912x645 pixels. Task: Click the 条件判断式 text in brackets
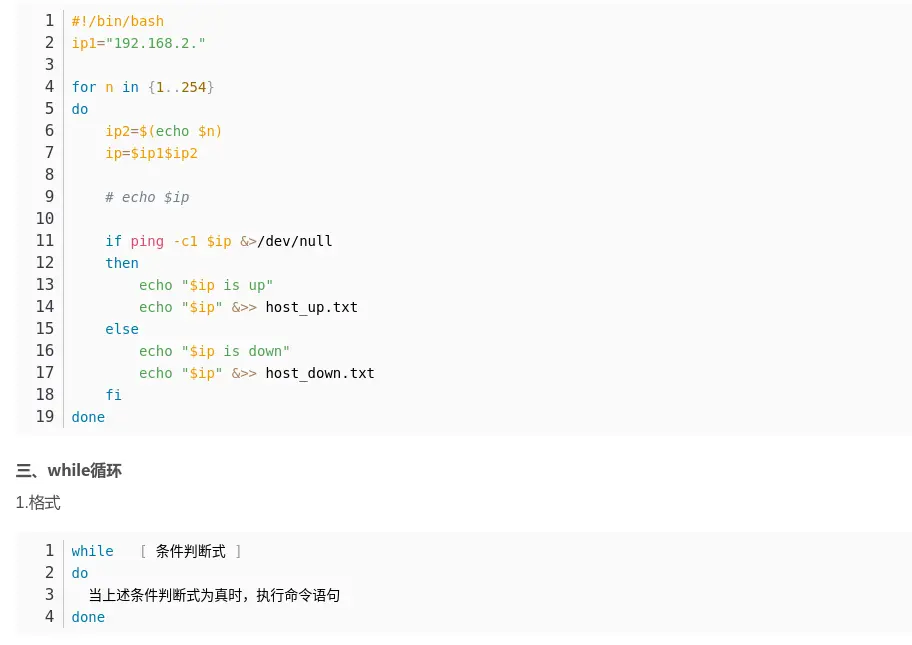coord(190,551)
